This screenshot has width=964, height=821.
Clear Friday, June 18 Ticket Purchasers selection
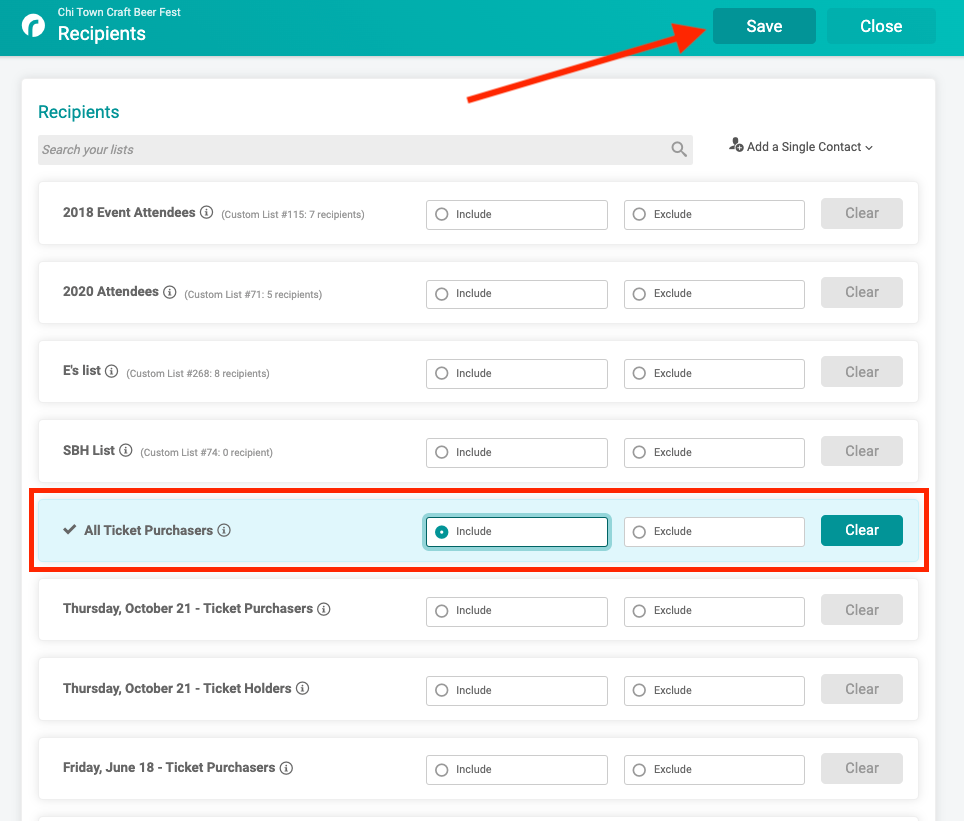coord(861,768)
